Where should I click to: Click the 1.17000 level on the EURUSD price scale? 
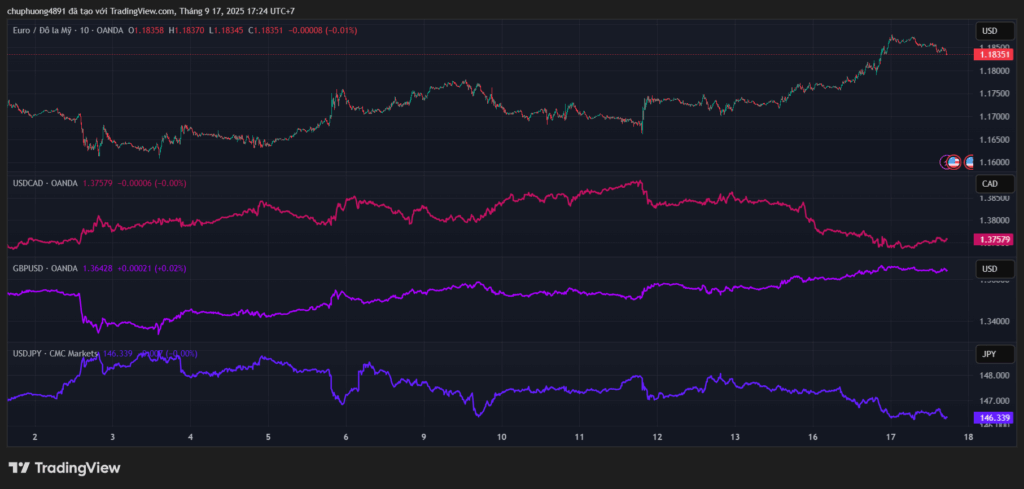(x=992, y=116)
